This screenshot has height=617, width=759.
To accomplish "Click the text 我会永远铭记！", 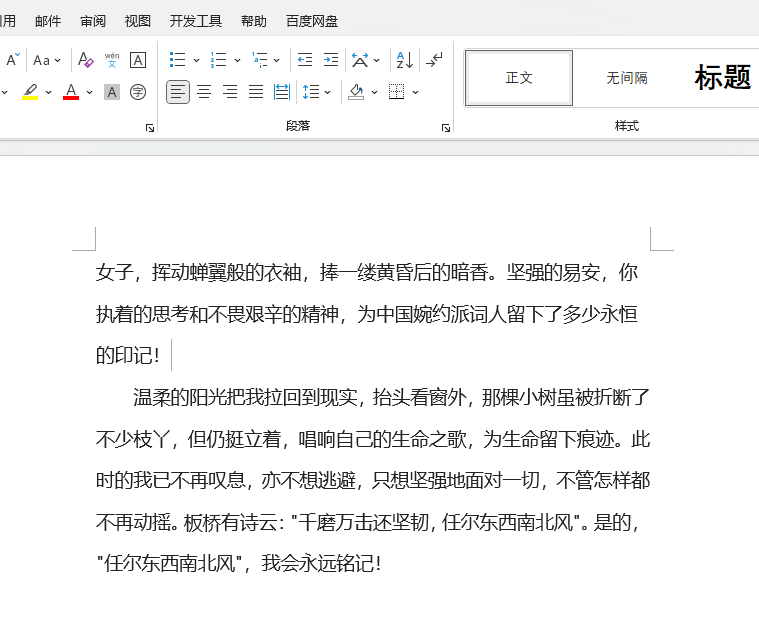I will 322,563.
